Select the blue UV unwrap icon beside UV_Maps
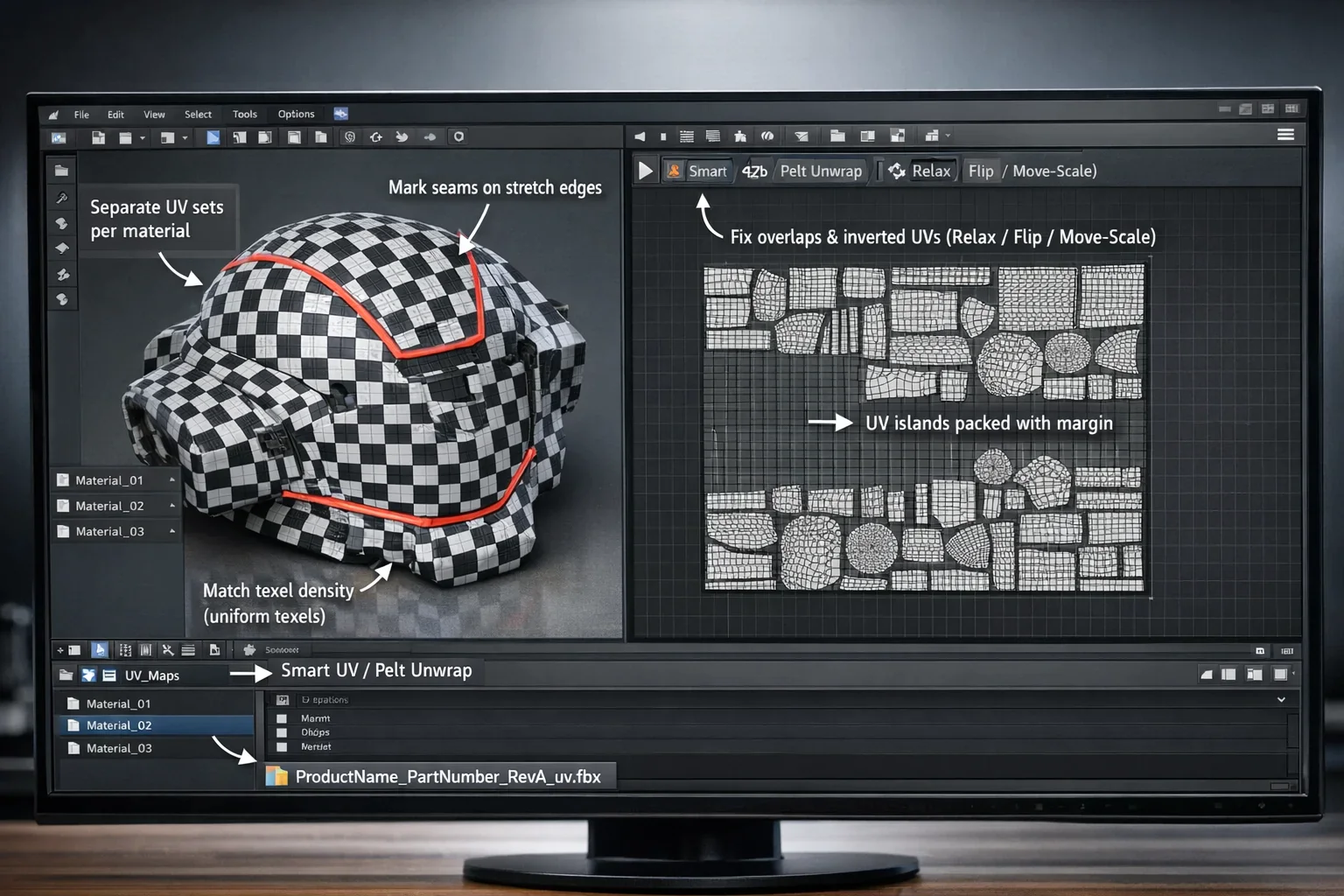Screen dimensions: 1344x896 [x=88, y=675]
